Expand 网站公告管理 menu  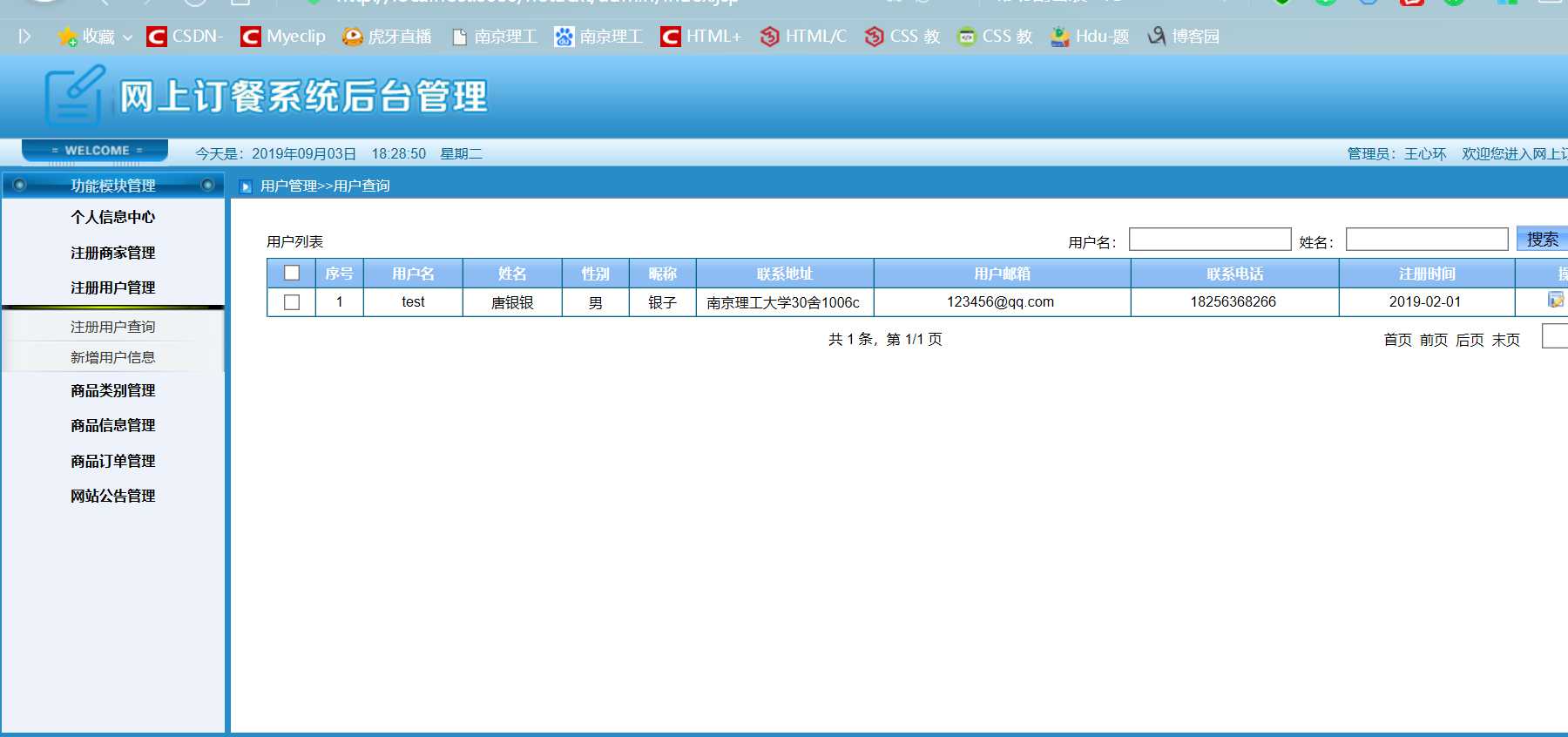(113, 496)
